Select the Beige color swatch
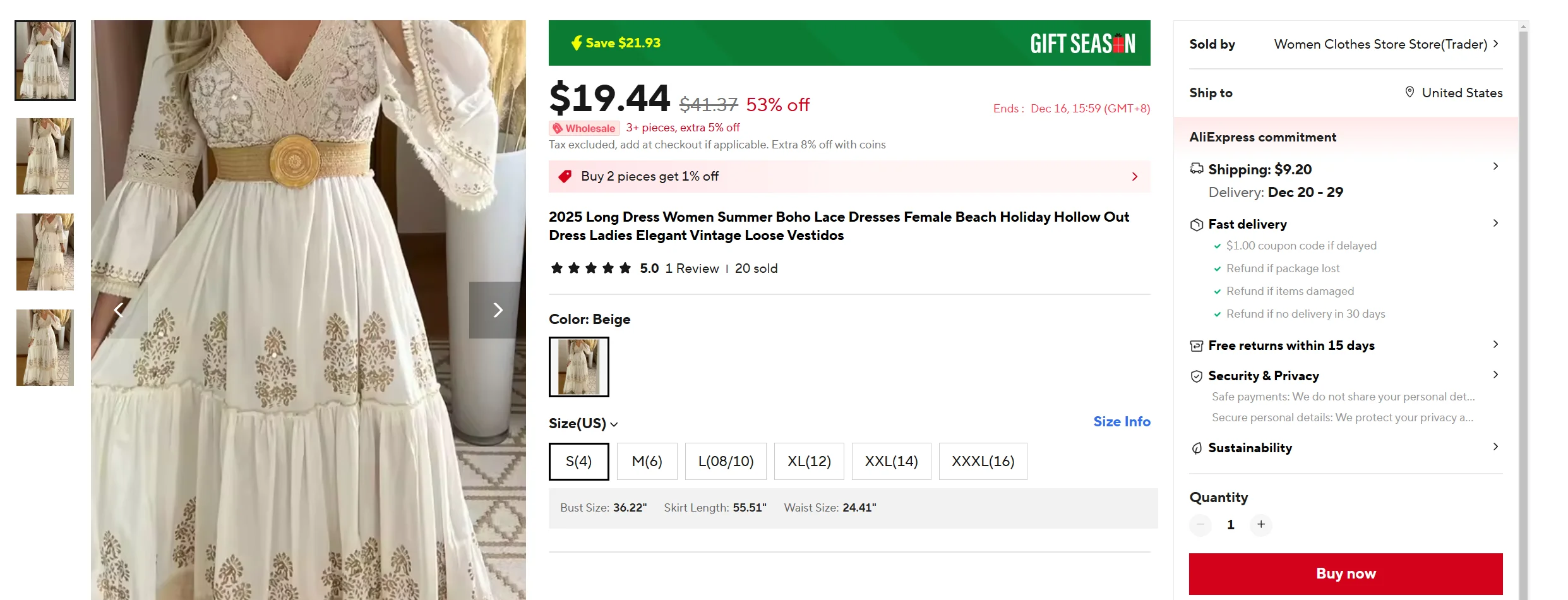Image resolution: width=1568 pixels, height=600 pixels. pos(578,367)
